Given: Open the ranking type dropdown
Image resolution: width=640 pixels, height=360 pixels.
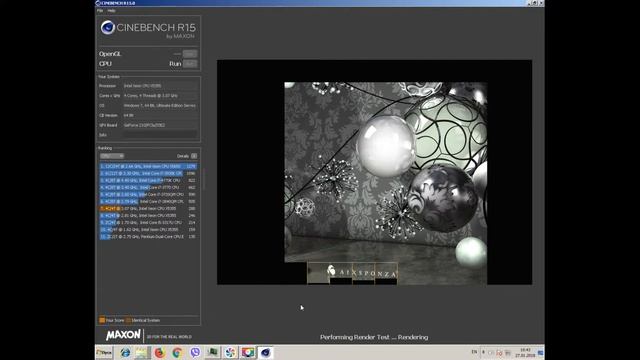Looking at the screenshot, I should point(111,156).
